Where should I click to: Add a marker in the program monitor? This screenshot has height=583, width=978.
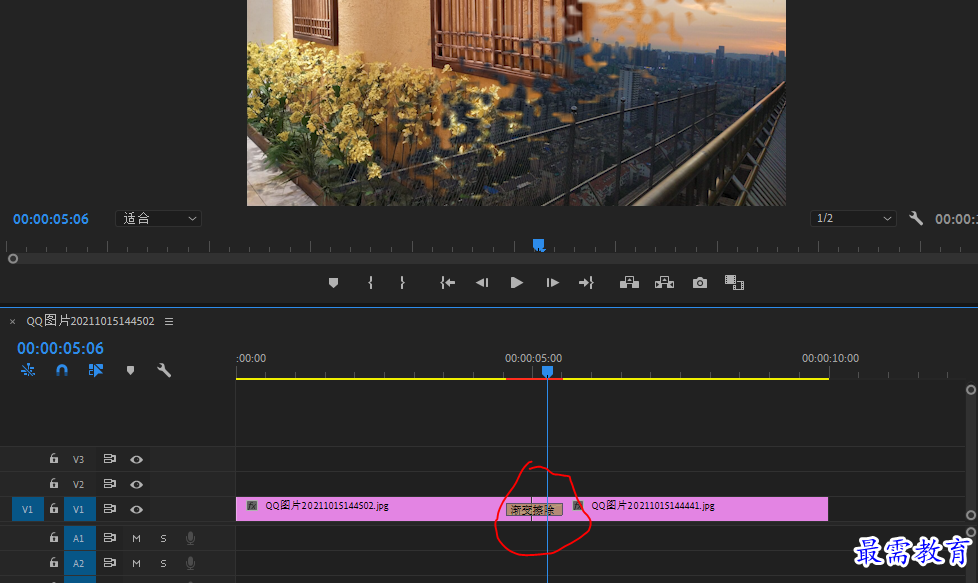(x=333, y=283)
